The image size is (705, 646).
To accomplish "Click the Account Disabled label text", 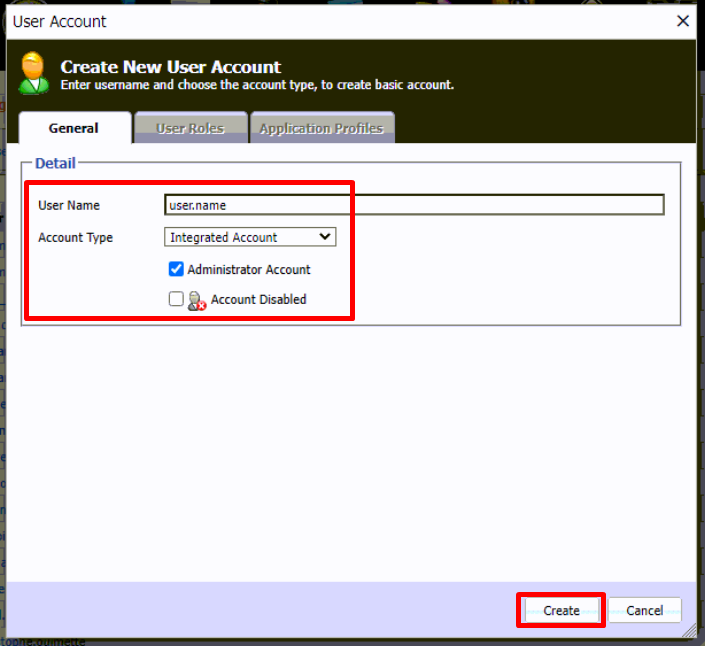I will click(258, 299).
